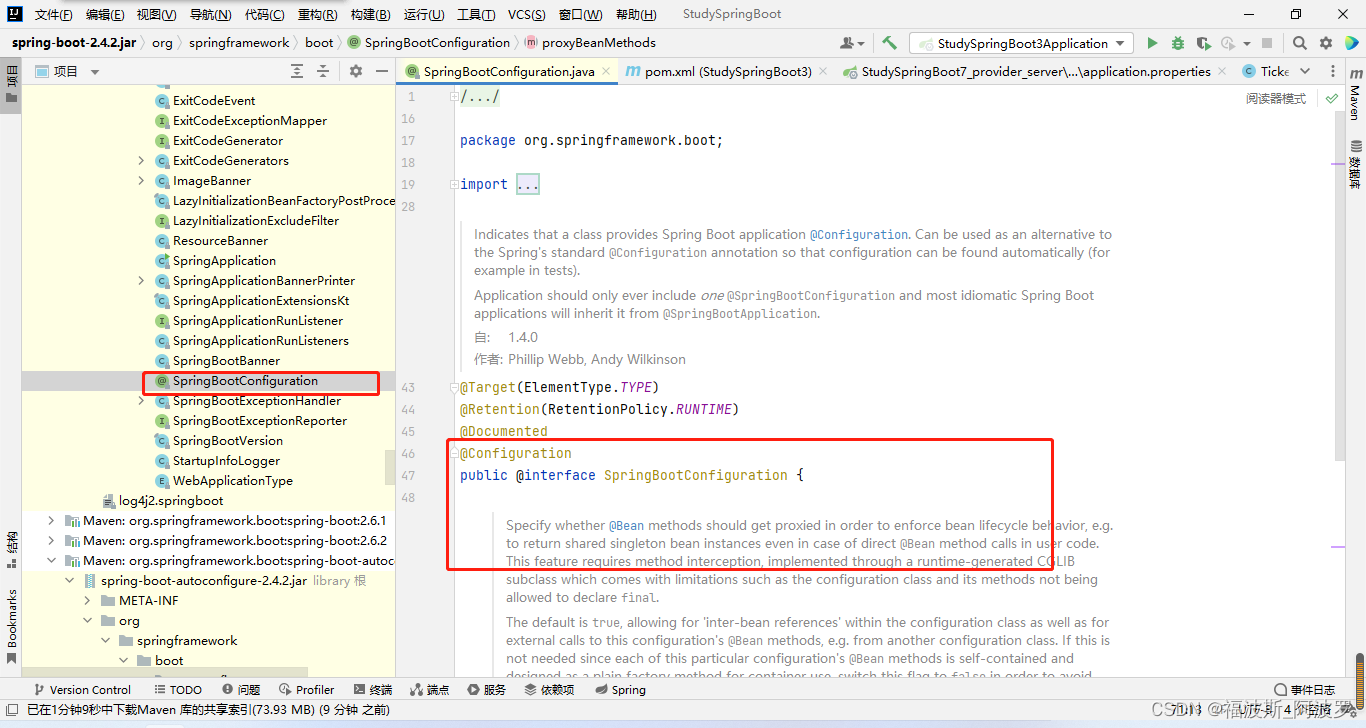Collapse all nodes in the project panel

(x=323, y=71)
